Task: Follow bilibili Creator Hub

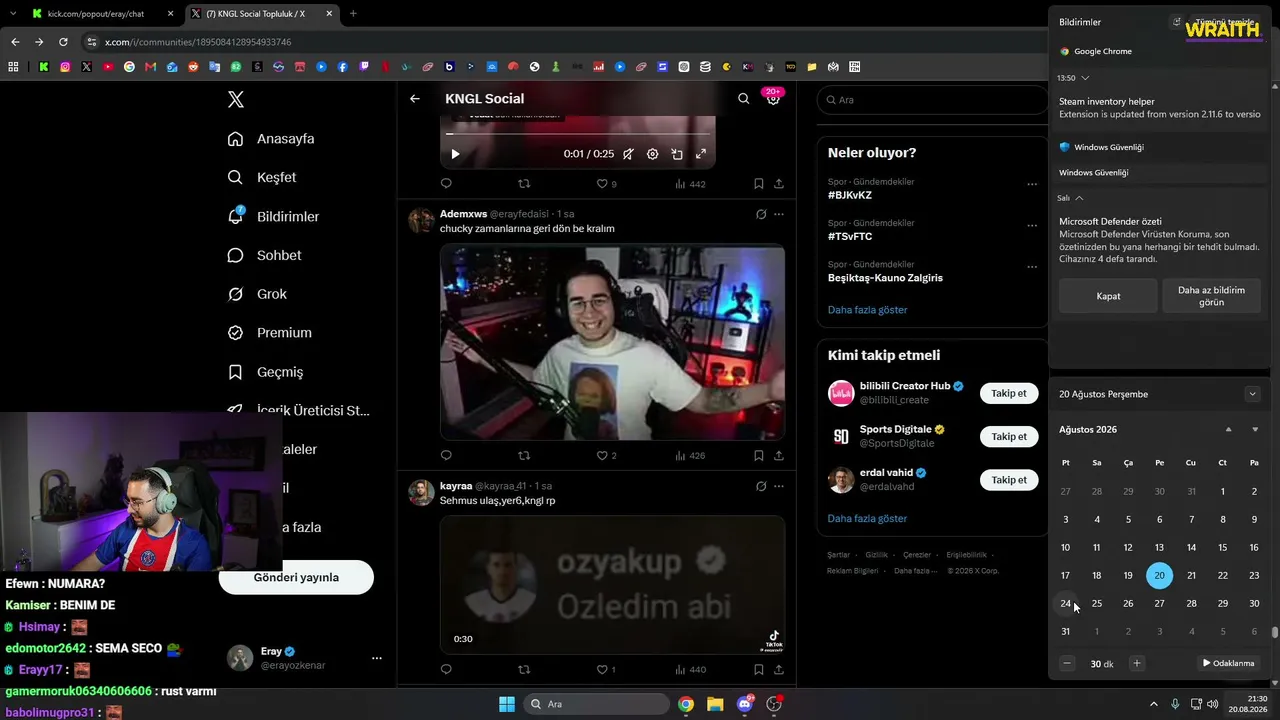Action: (1009, 393)
